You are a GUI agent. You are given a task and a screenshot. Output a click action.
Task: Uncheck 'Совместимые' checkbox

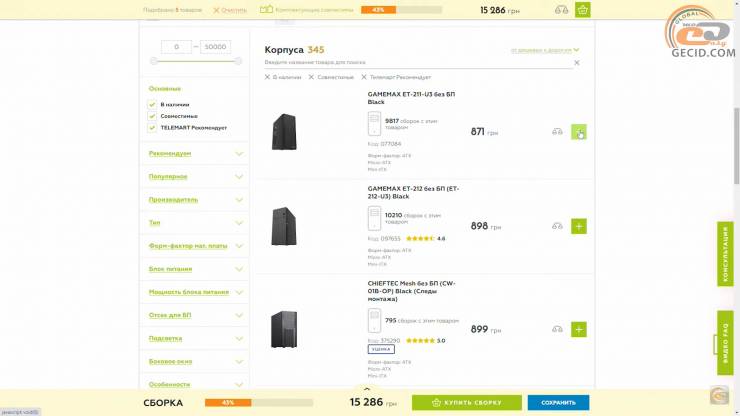tap(152, 116)
